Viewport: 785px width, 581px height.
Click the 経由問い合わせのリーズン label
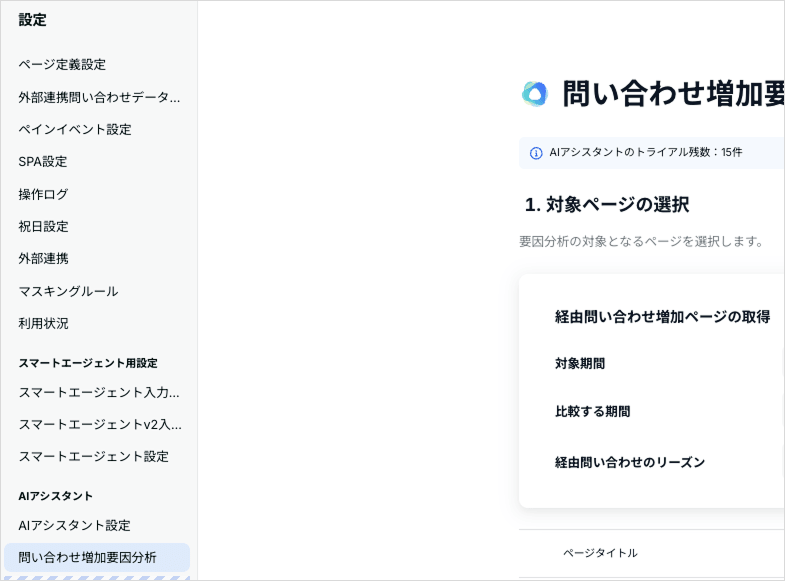coord(629,462)
